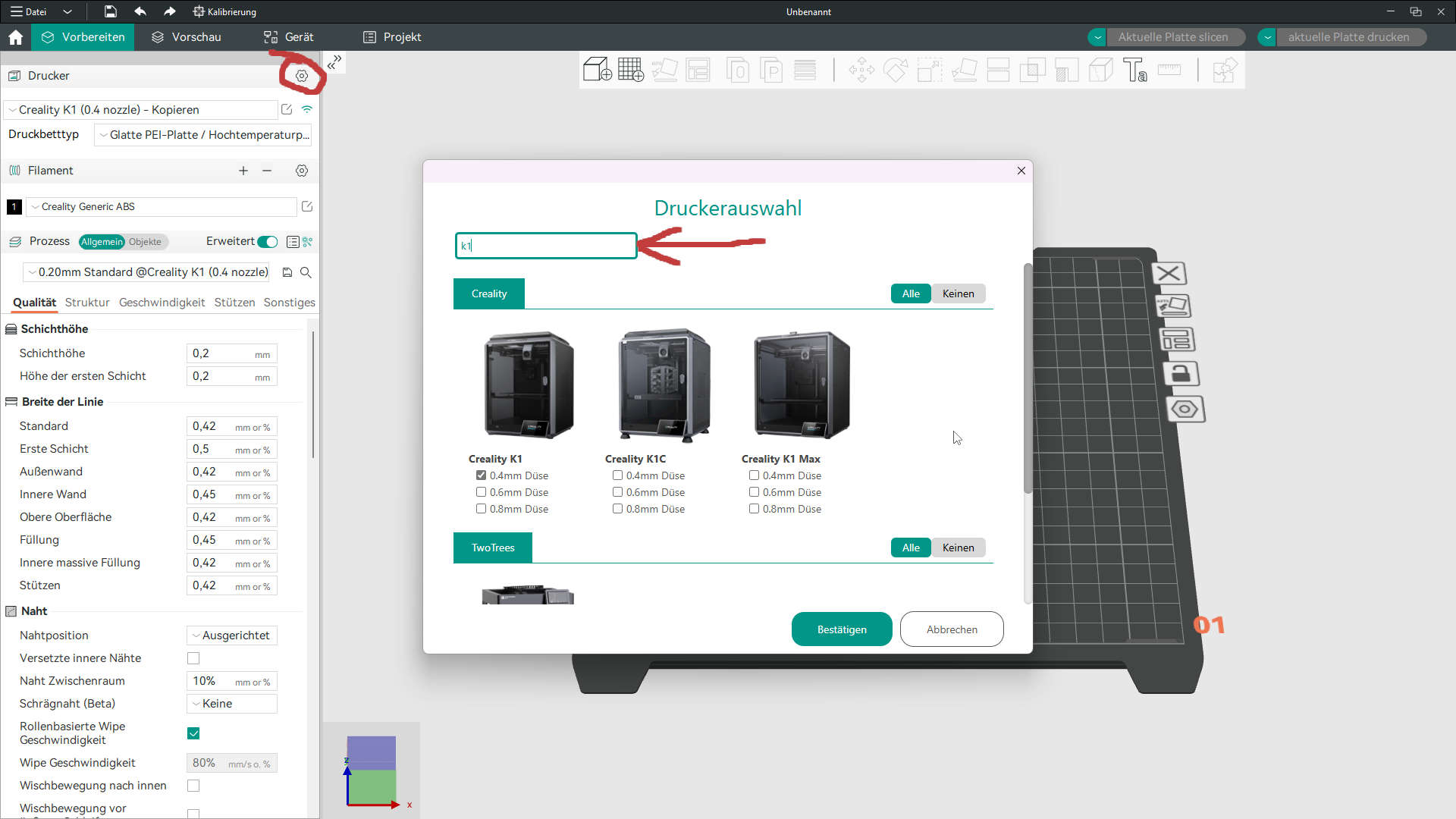Image resolution: width=1456 pixels, height=819 pixels.
Task: Click Druckerauswahl dialog scrollbar
Action: click(1028, 378)
